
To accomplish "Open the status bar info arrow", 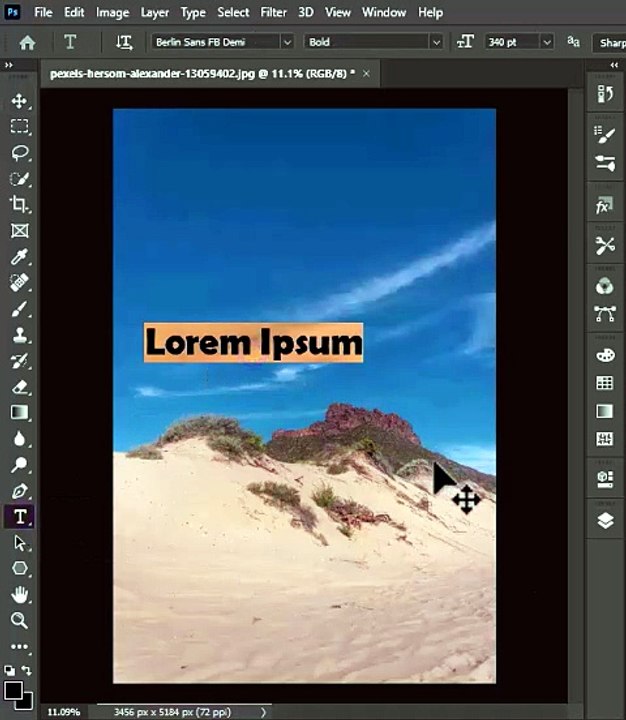I will pyautogui.click(x=263, y=712).
